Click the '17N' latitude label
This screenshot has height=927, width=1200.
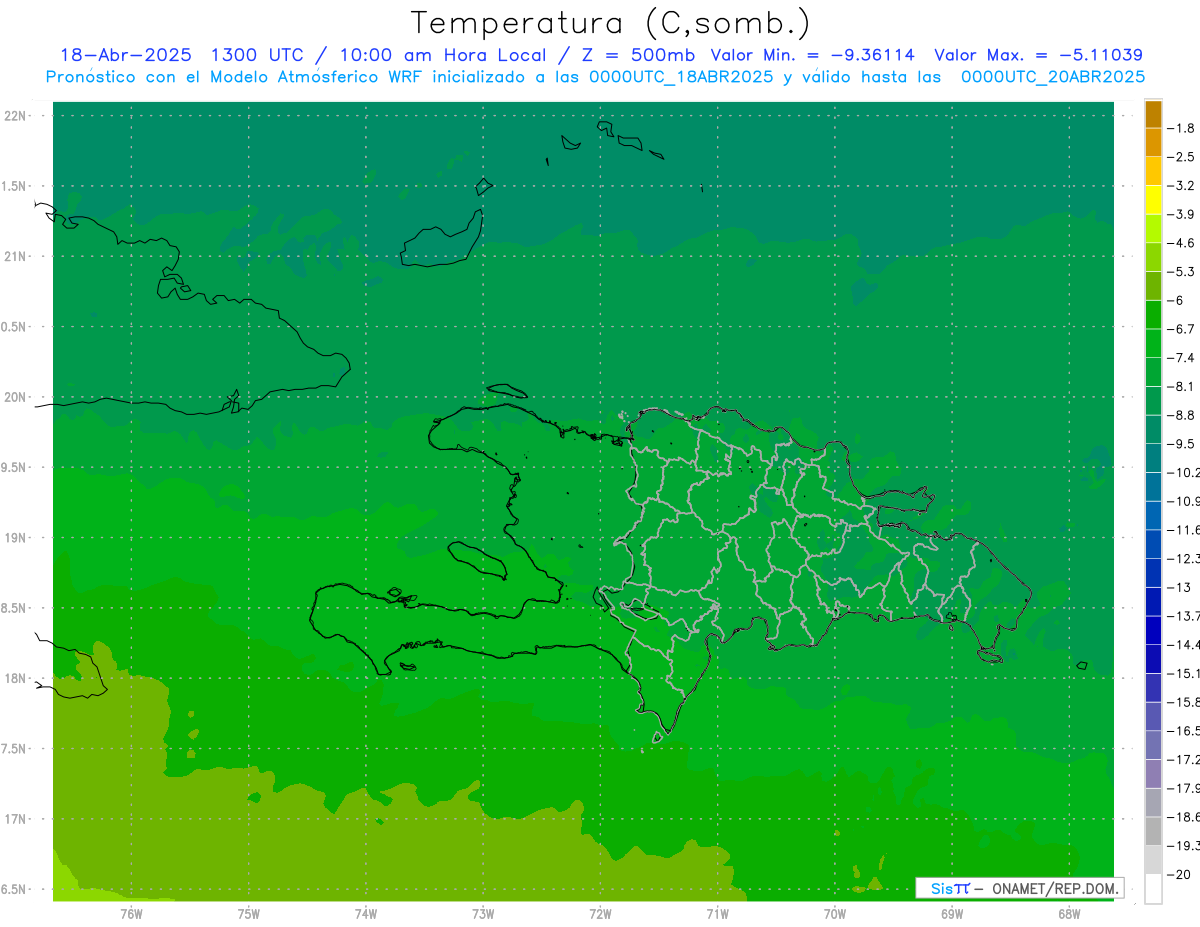tap(16, 819)
